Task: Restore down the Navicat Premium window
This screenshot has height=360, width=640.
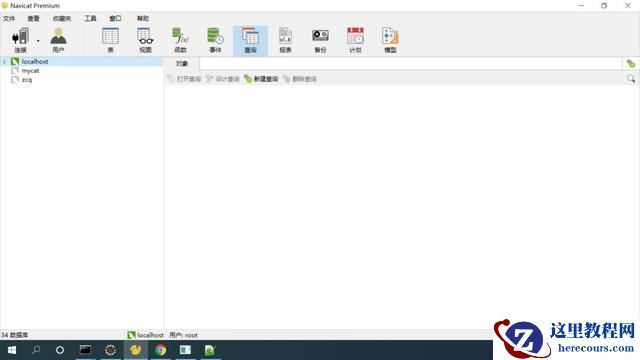Action: (604, 6)
